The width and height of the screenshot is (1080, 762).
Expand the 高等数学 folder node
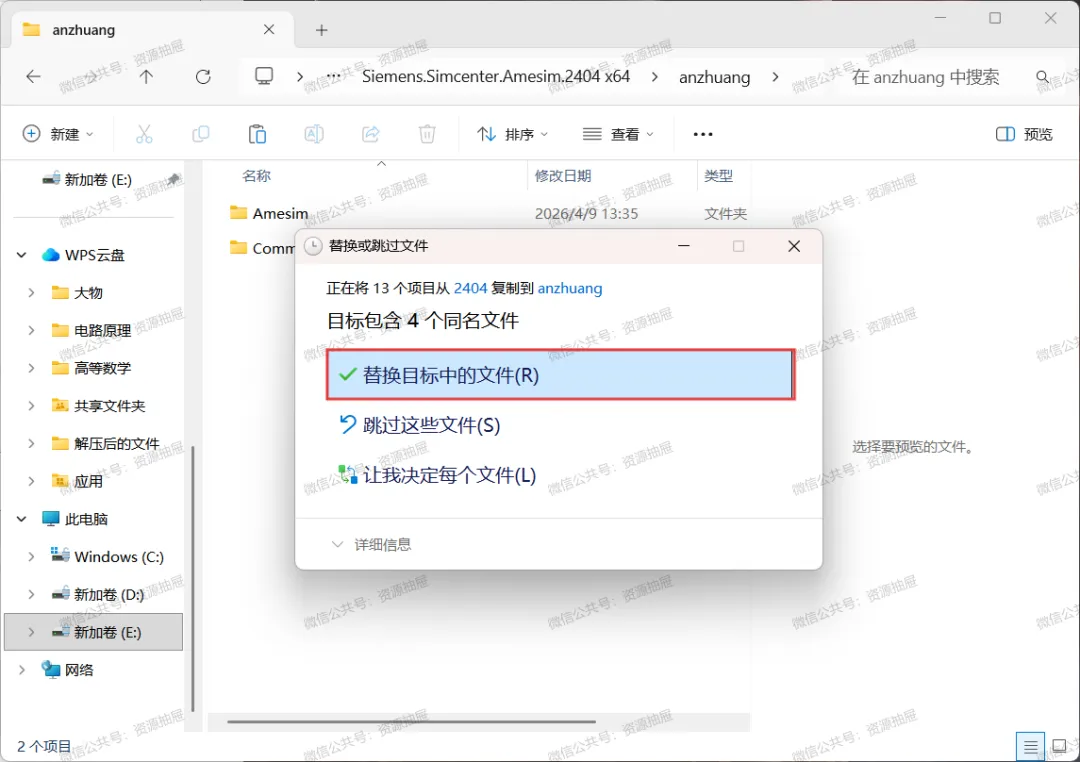31,368
